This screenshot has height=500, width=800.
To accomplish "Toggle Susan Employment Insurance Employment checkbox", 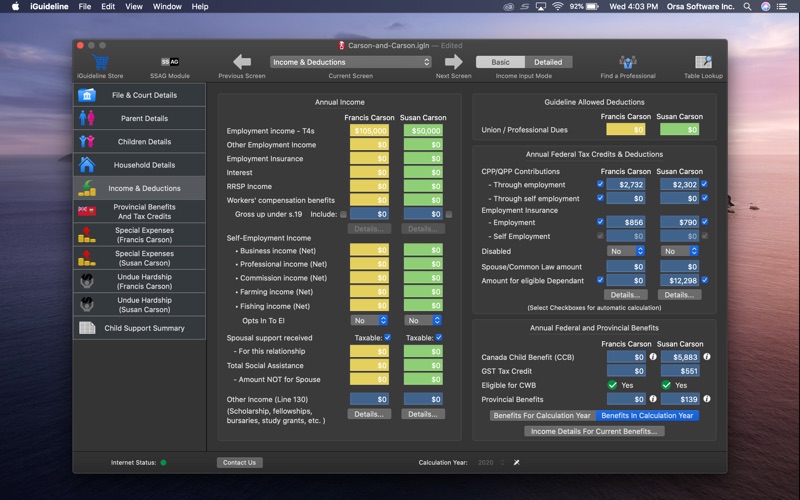I will pos(705,222).
